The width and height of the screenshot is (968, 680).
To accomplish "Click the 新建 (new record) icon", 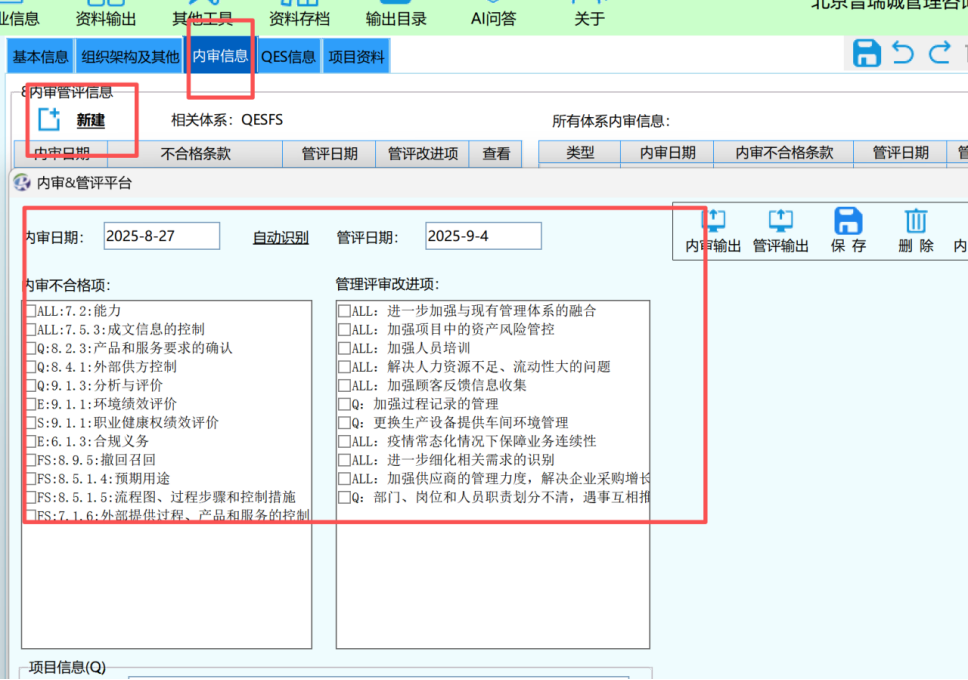I will click(x=49, y=120).
